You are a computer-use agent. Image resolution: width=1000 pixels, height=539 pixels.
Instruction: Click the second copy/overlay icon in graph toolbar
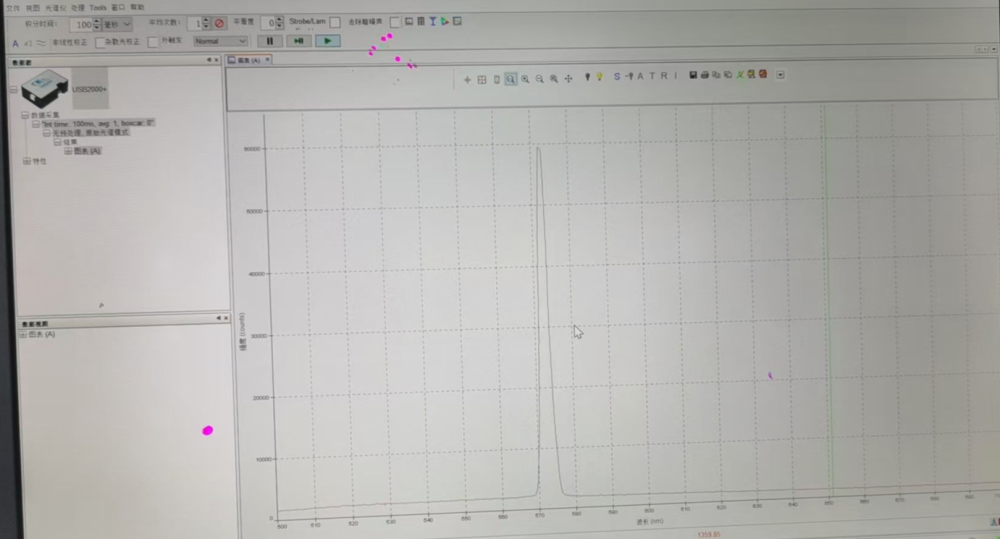[x=728, y=75]
